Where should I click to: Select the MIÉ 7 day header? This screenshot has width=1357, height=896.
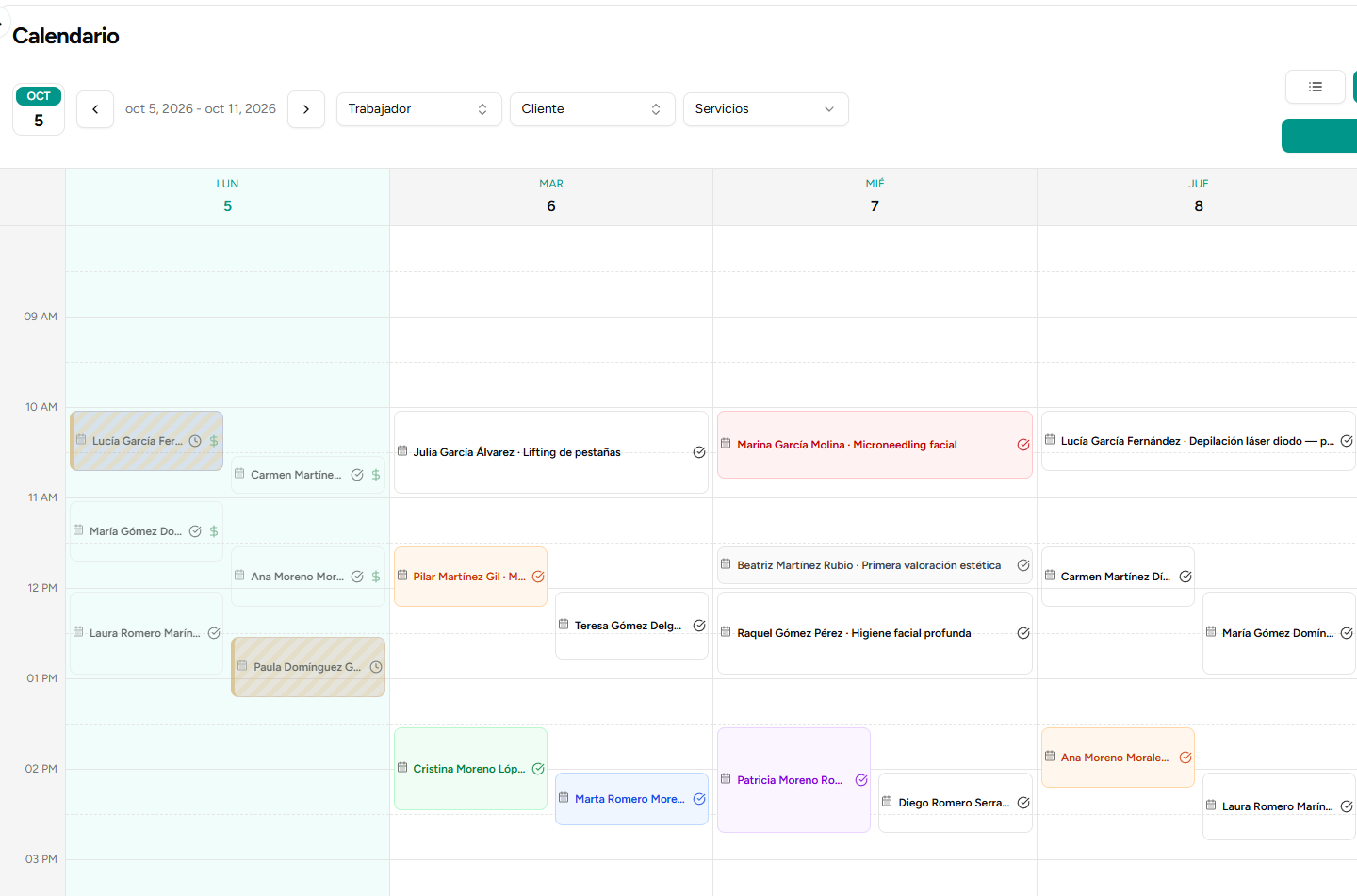[875, 197]
